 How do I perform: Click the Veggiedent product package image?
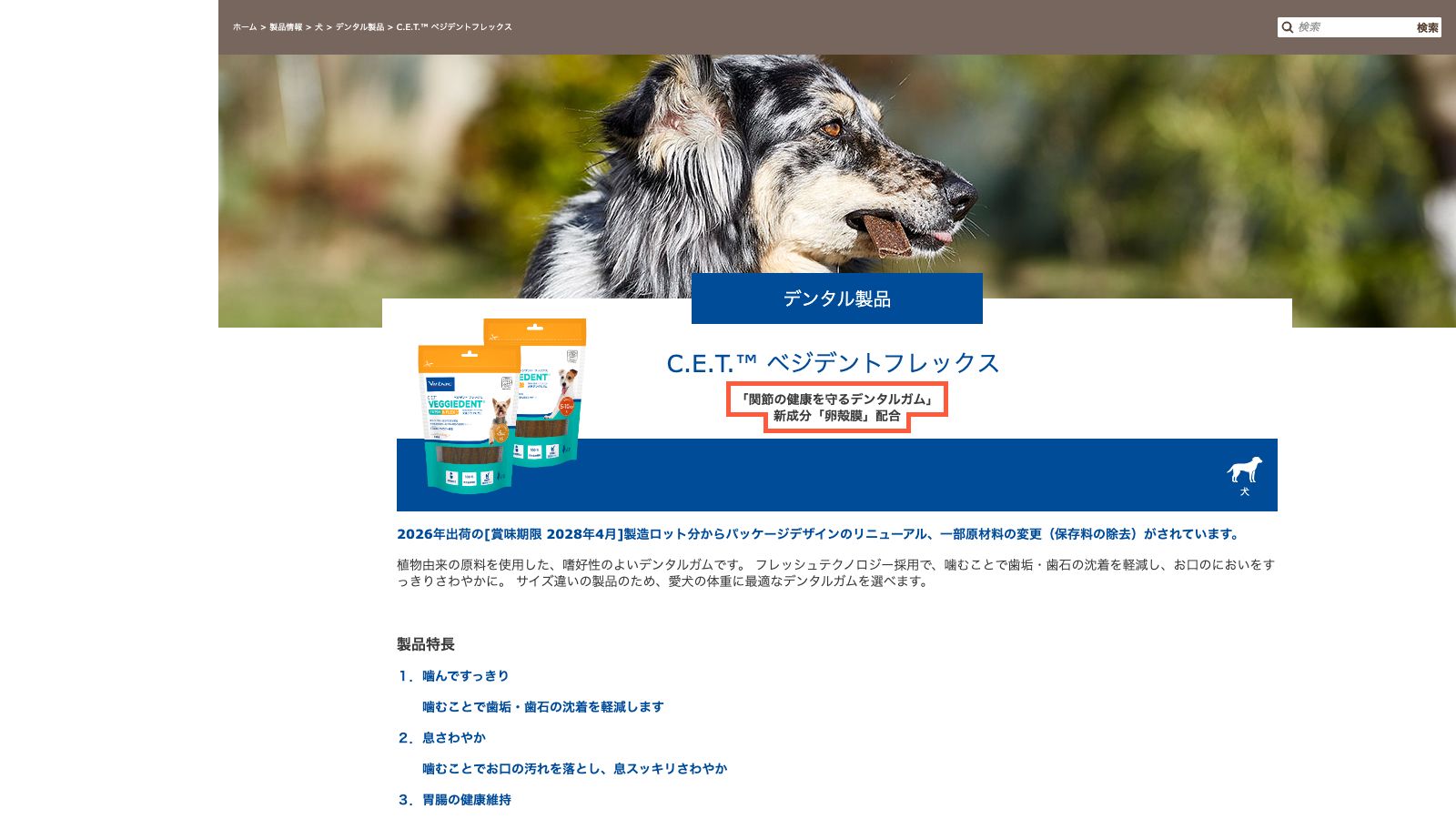pyautogui.click(x=501, y=405)
